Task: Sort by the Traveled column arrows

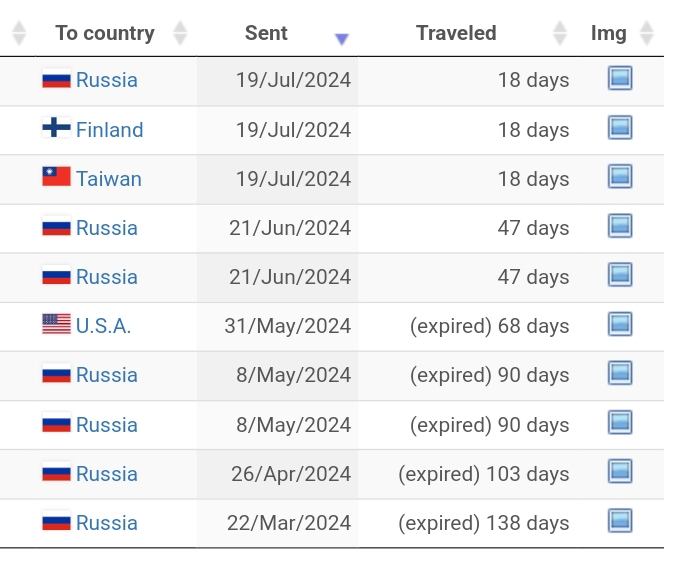Action: [x=560, y=33]
